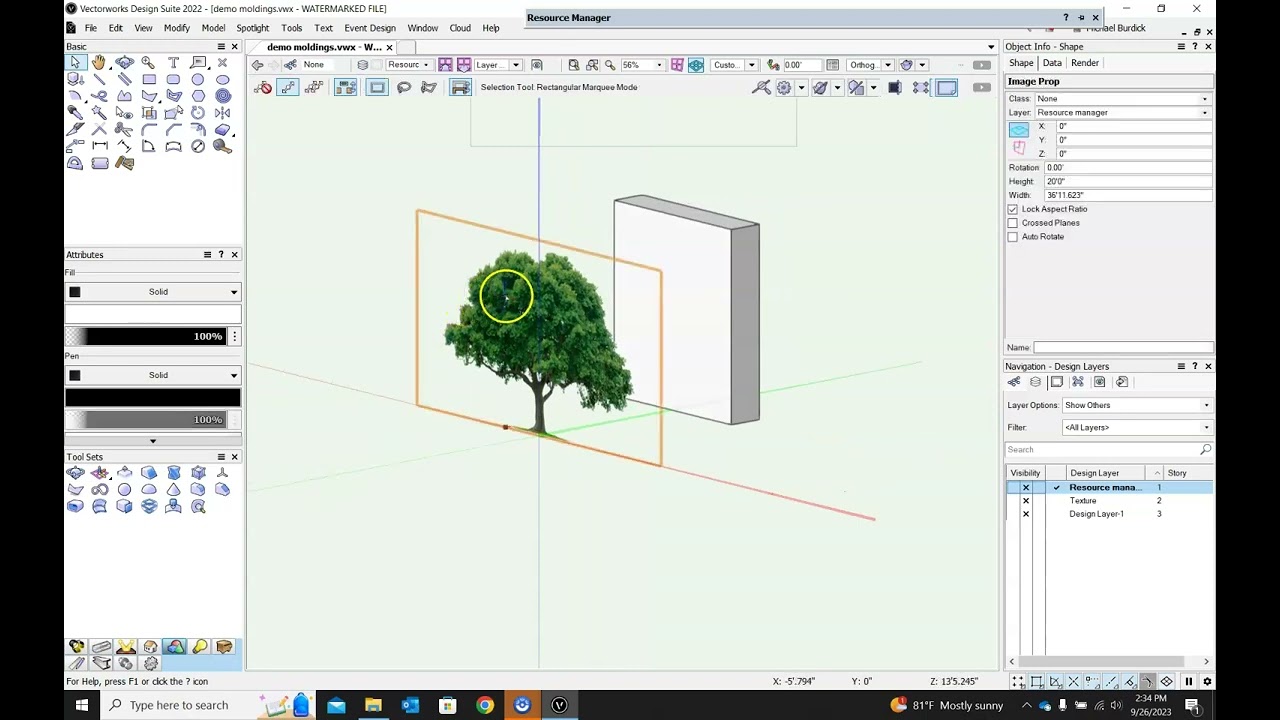The image size is (1280, 720).
Task: Select the Oval tool
Action: click(x=222, y=79)
